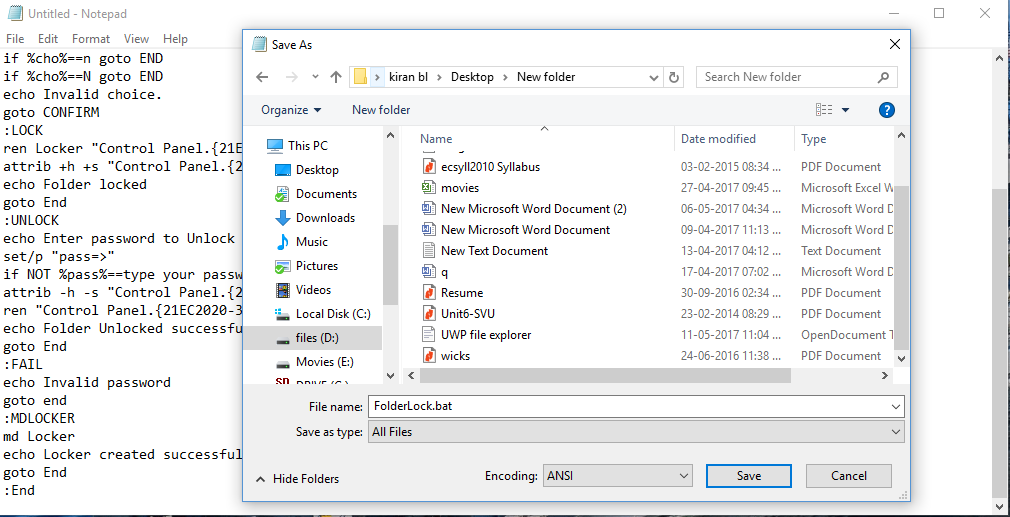The width and height of the screenshot is (1010, 517).
Task: Open the Save as type dropdown
Action: (636, 432)
